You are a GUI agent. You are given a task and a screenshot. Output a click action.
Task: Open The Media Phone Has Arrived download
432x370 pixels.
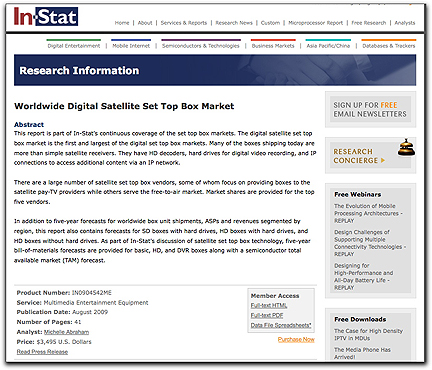point(362,353)
